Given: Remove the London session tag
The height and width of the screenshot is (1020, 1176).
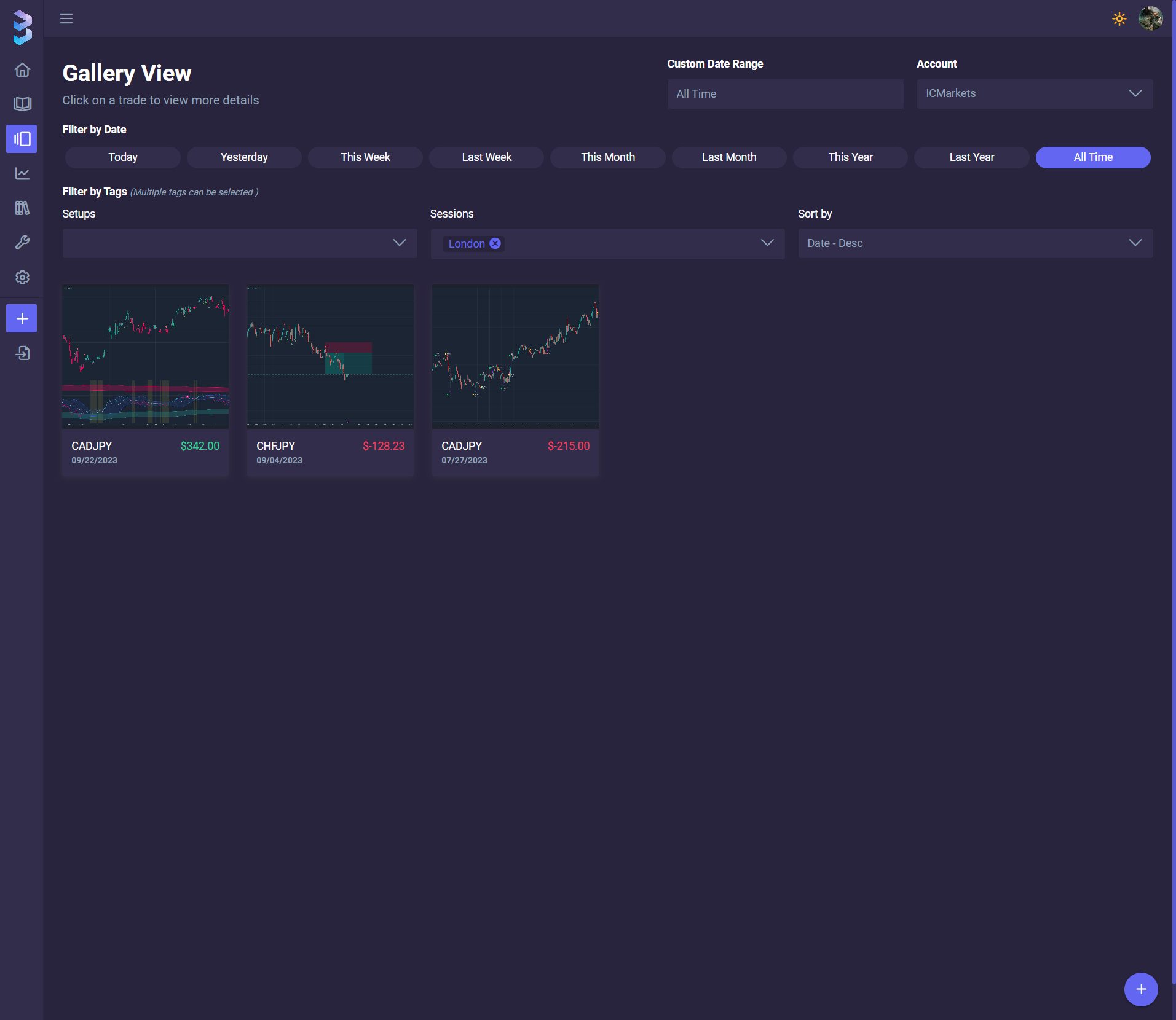Looking at the screenshot, I should (x=495, y=243).
